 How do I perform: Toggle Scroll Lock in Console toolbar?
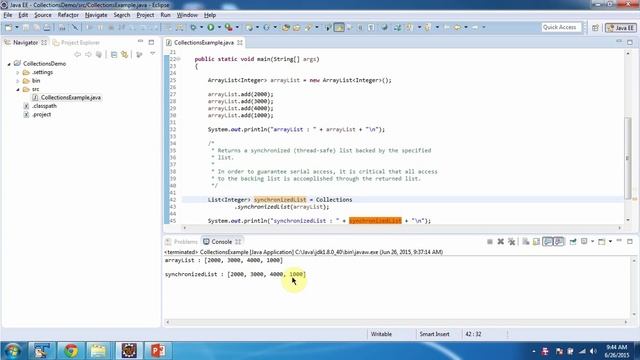coord(536,242)
